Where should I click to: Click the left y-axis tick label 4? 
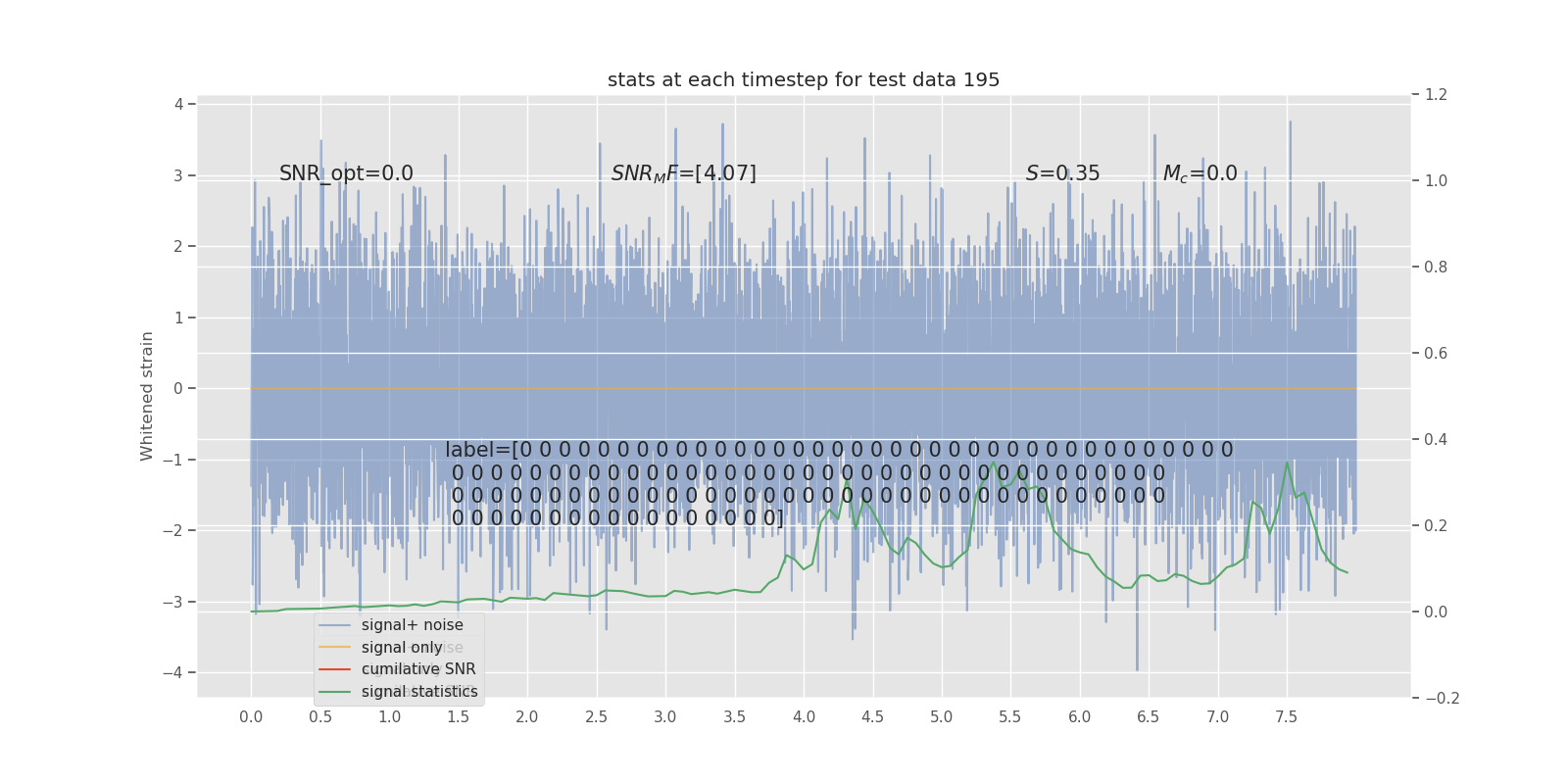point(178,104)
